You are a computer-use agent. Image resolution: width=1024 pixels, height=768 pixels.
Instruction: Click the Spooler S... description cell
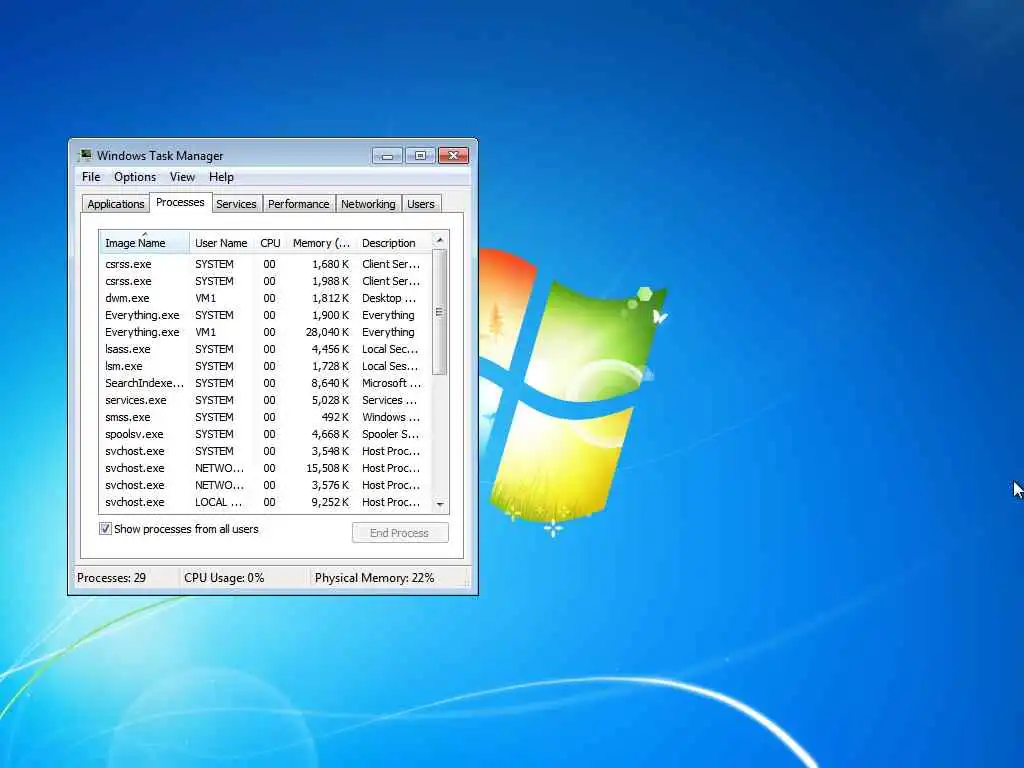391,434
